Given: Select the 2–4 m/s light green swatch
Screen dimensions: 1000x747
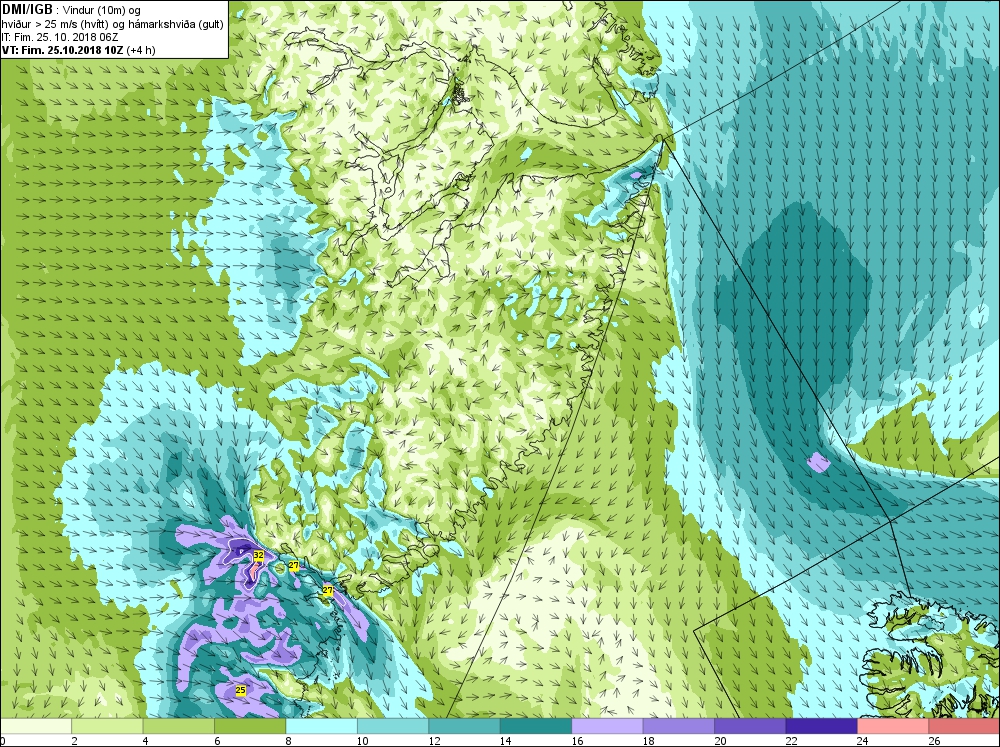Looking at the screenshot, I should click(x=107, y=727).
